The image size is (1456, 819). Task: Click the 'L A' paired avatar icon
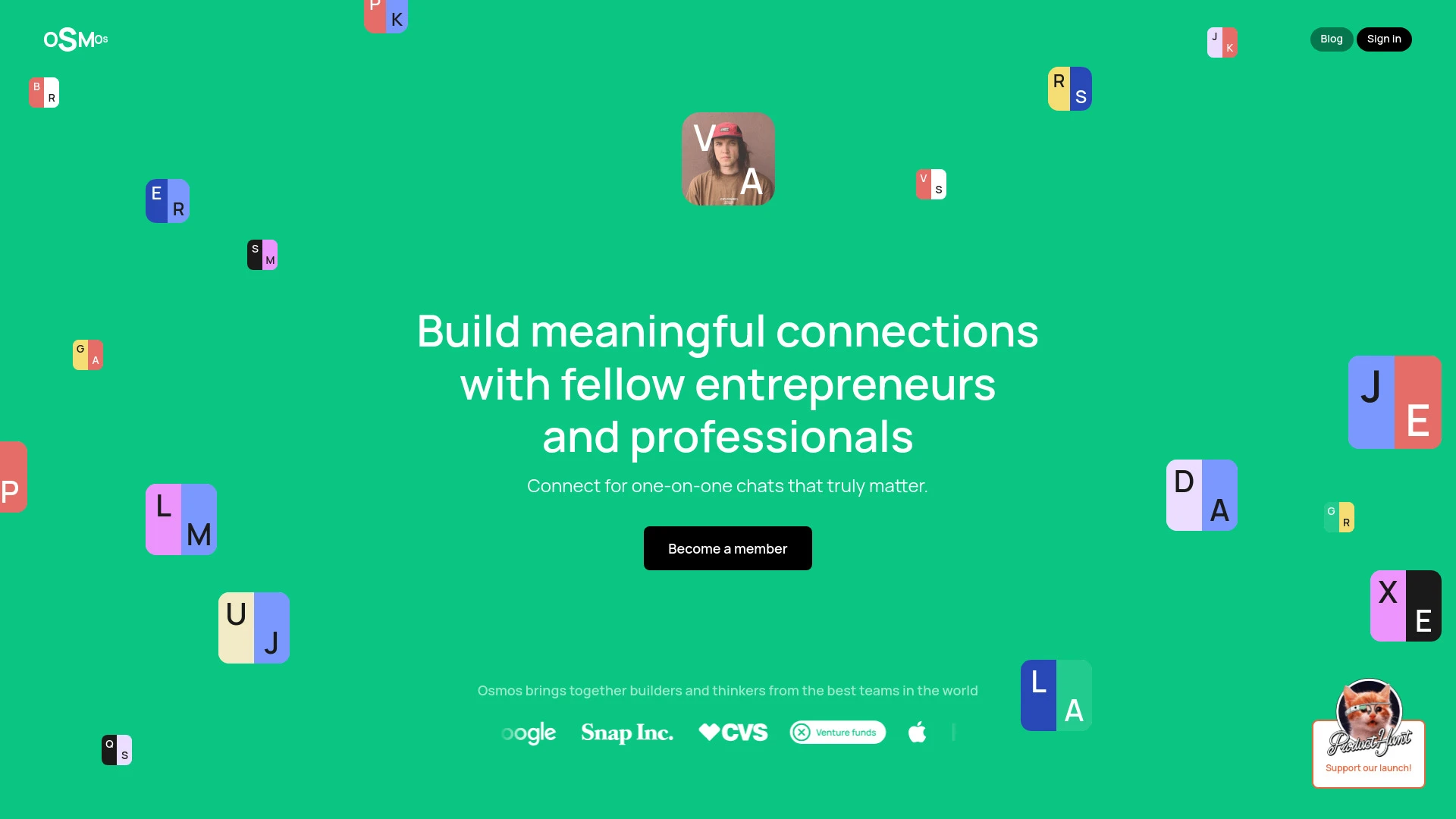(x=1056, y=695)
